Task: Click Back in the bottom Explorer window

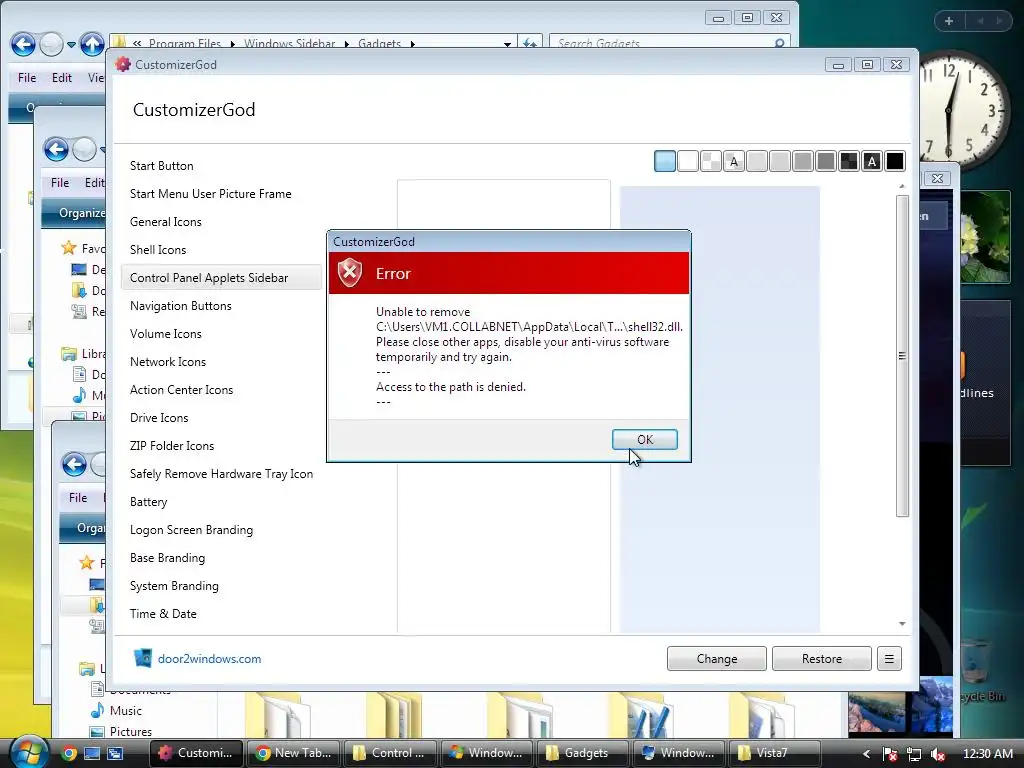Action: coord(74,464)
